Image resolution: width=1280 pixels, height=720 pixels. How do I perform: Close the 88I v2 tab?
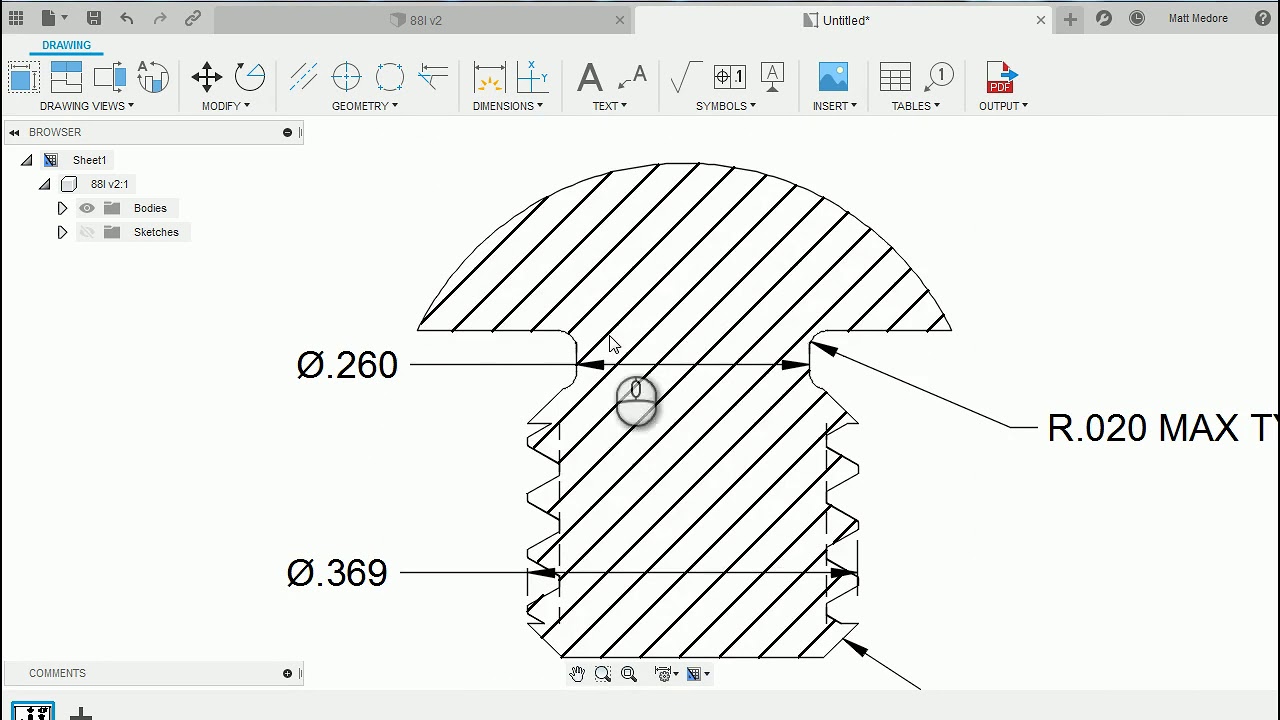click(x=620, y=20)
